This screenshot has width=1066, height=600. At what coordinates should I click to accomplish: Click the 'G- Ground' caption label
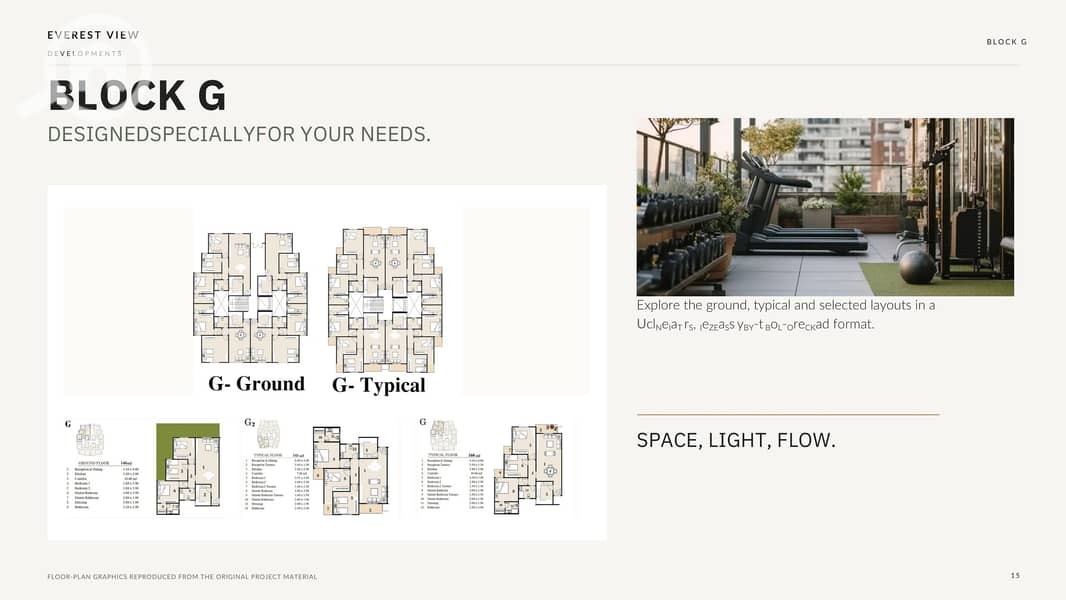coord(256,384)
